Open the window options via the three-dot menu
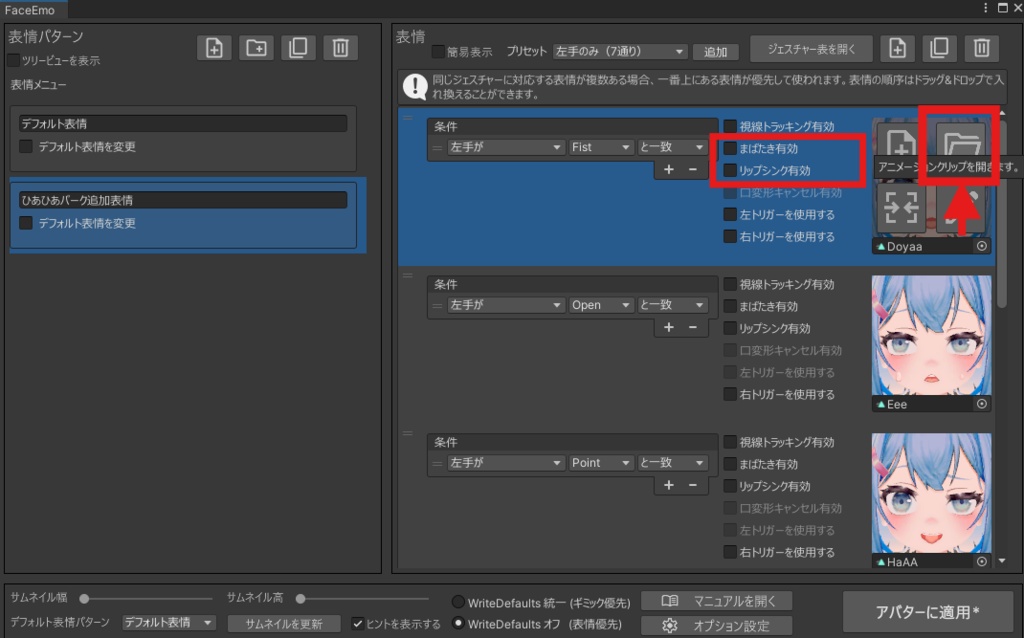 [985, 8]
